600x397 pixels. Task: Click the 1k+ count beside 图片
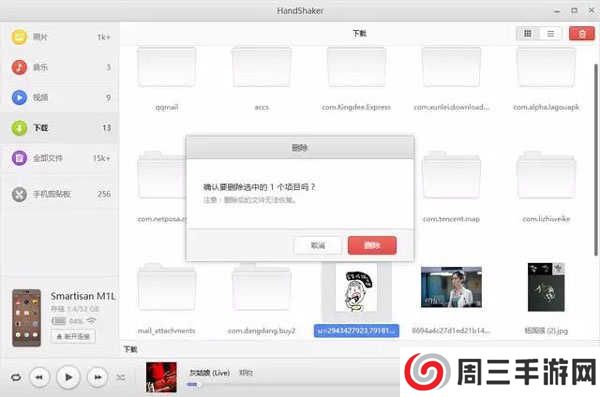pyautogui.click(x=104, y=37)
